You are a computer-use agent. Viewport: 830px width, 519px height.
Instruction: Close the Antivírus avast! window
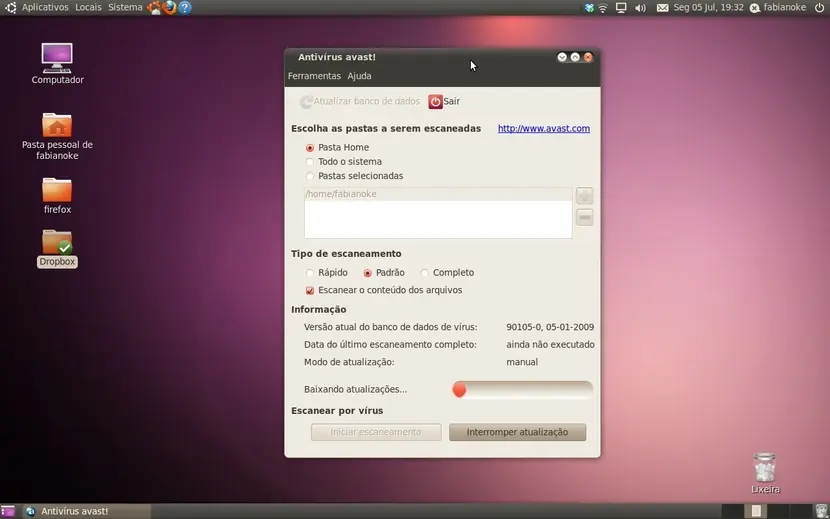[x=588, y=57]
